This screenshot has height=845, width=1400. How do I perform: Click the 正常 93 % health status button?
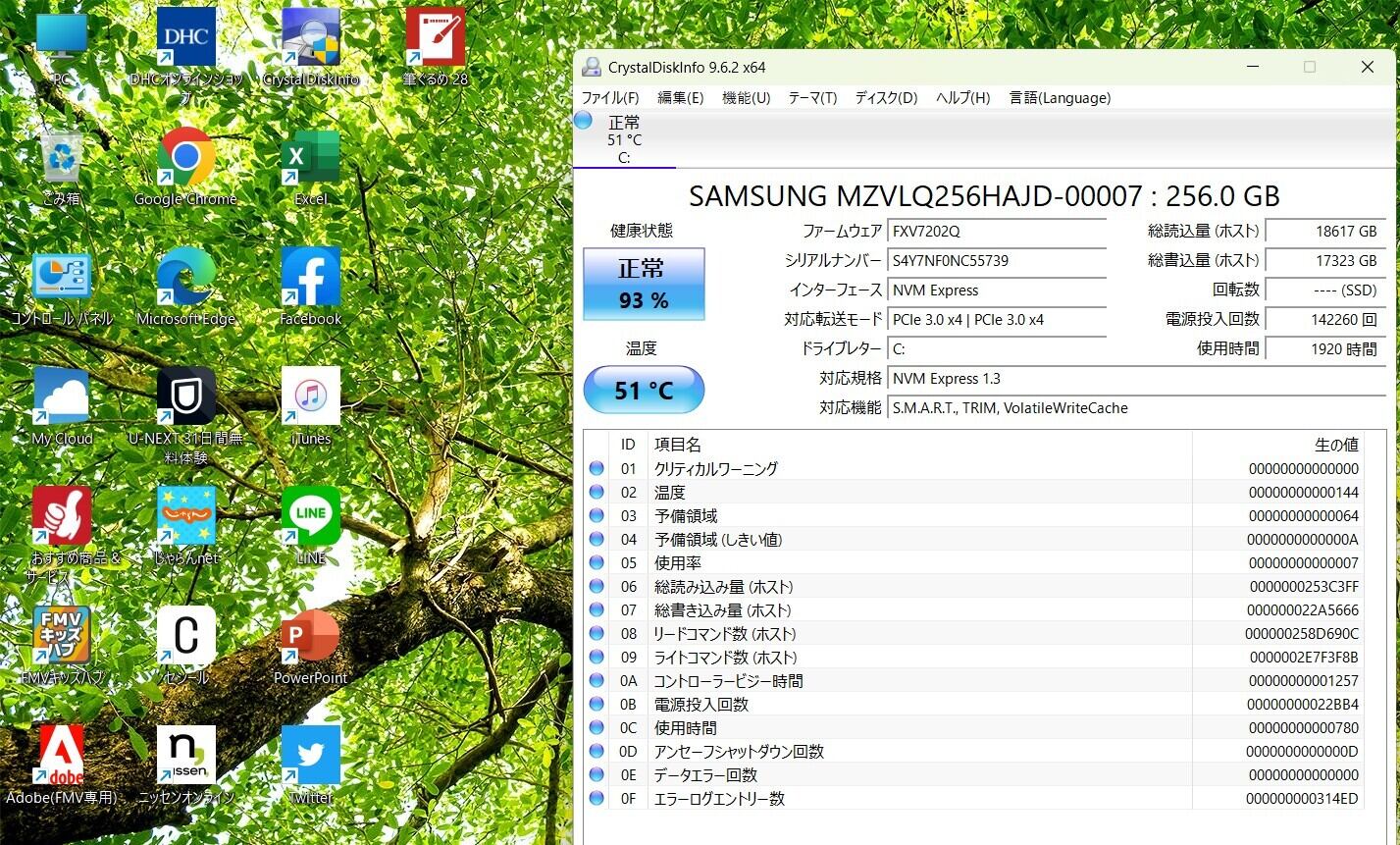click(644, 285)
